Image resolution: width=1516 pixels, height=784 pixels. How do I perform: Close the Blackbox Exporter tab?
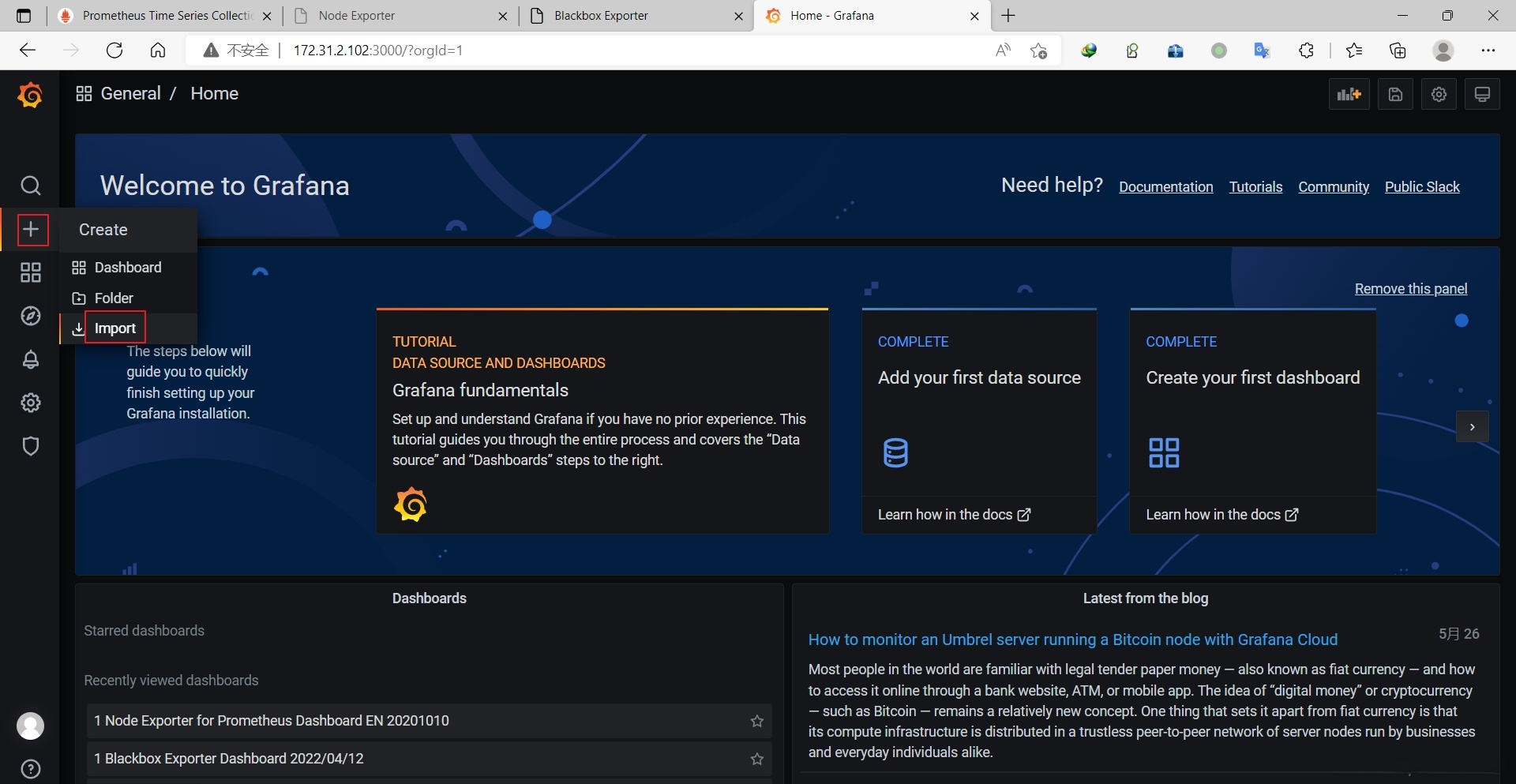[x=739, y=16]
